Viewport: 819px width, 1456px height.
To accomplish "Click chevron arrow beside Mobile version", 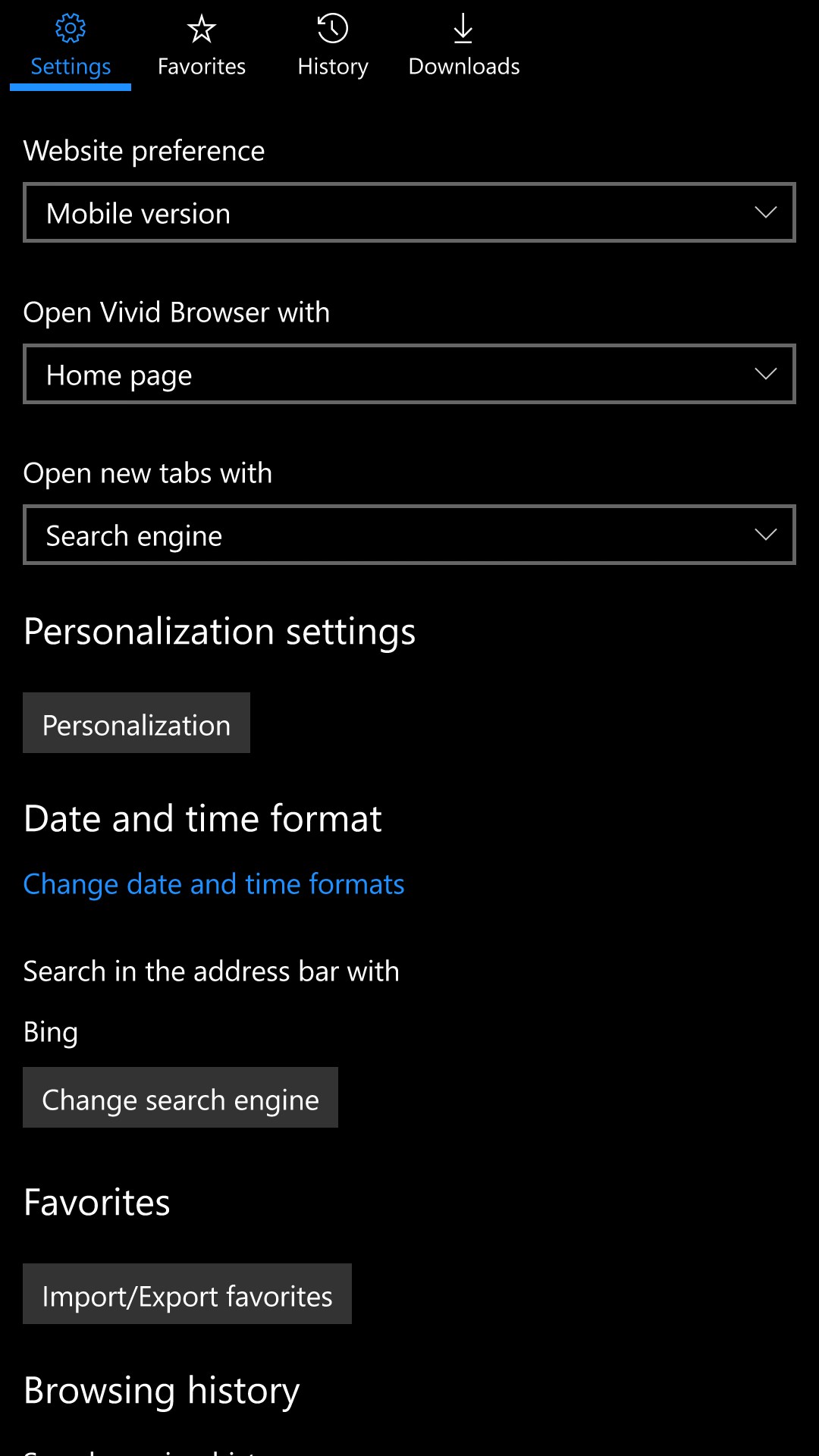I will coord(766,213).
